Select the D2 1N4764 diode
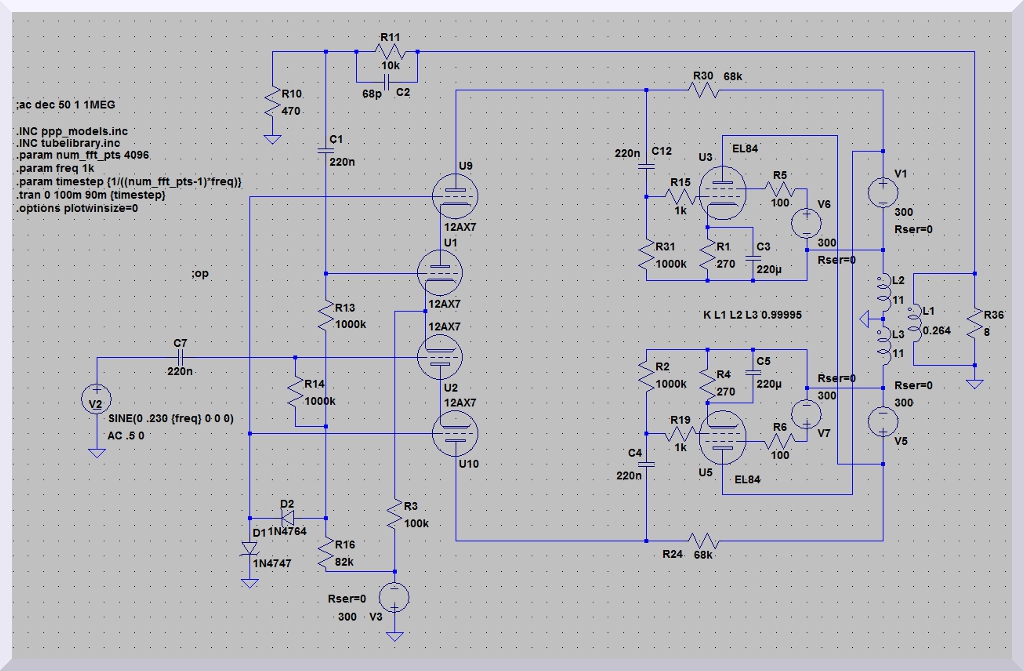Viewport: 1024px width, 671px height. tap(290, 518)
